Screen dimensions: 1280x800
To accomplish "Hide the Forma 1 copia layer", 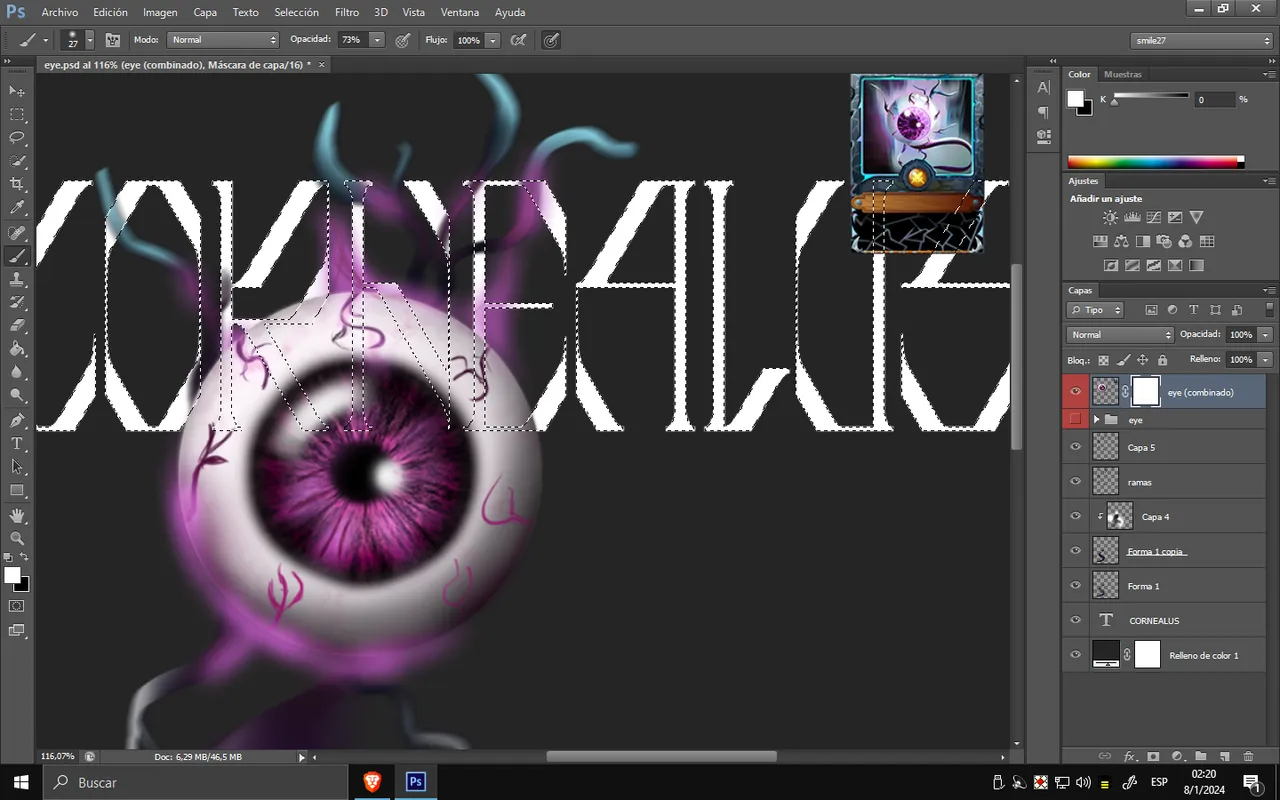I will [x=1076, y=551].
